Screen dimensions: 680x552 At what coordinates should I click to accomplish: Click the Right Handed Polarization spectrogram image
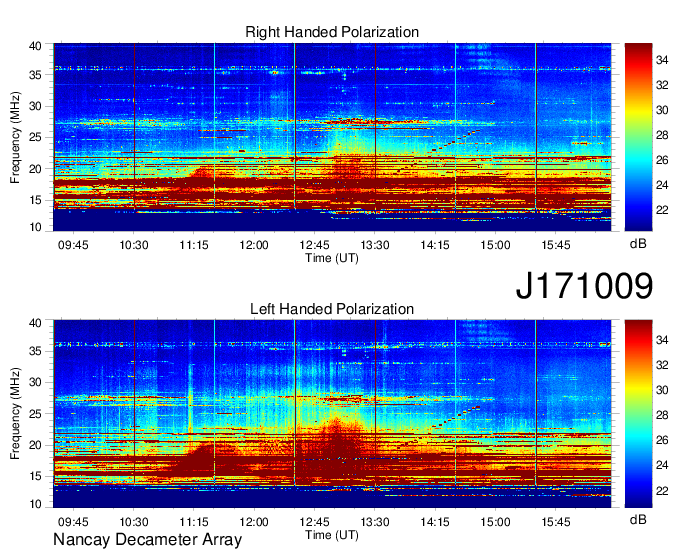pos(332,137)
